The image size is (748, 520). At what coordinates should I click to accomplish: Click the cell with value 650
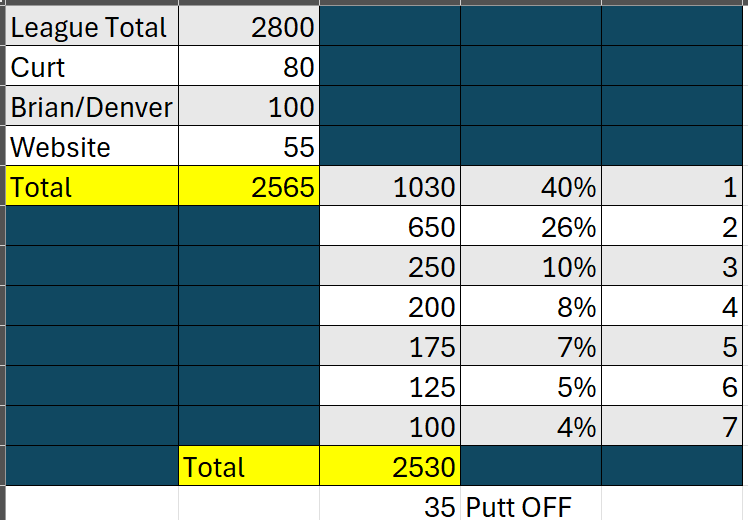(x=390, y=227)
